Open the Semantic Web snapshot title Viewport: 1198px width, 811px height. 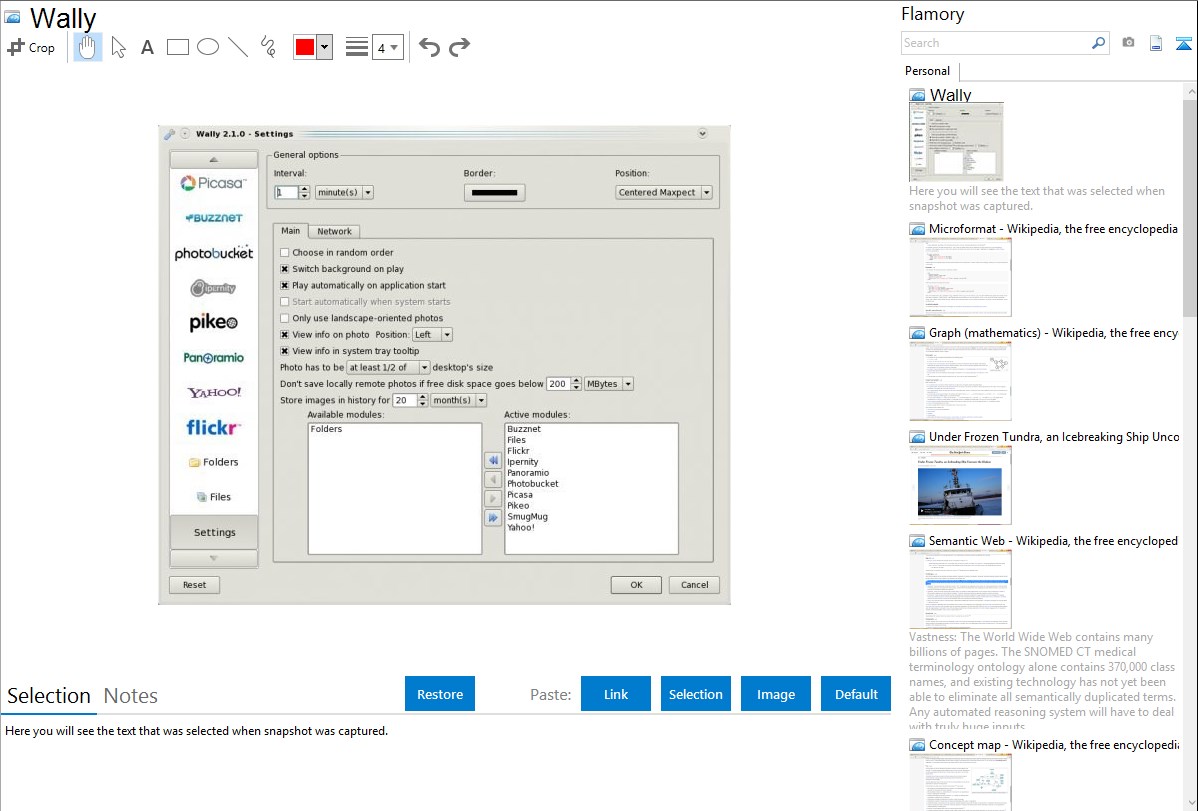[1053, 540]
